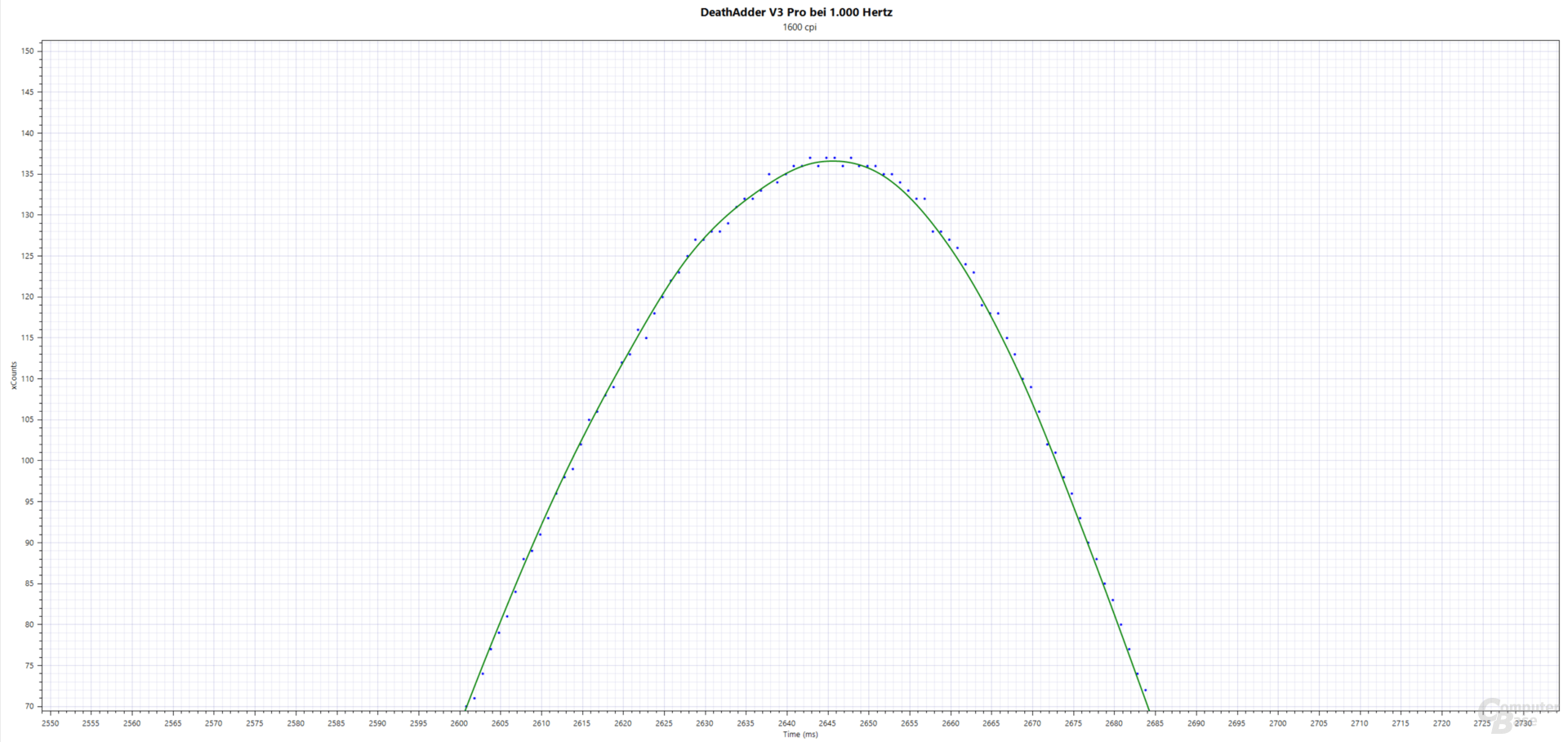
Task: Click x-axis tick label 2620
Action: tap(623, 723)
